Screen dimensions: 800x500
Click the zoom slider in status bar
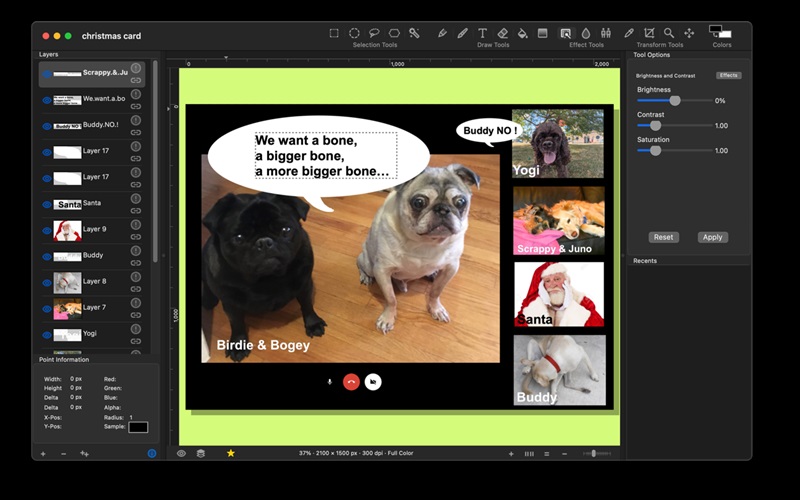(x=596, y=453)
